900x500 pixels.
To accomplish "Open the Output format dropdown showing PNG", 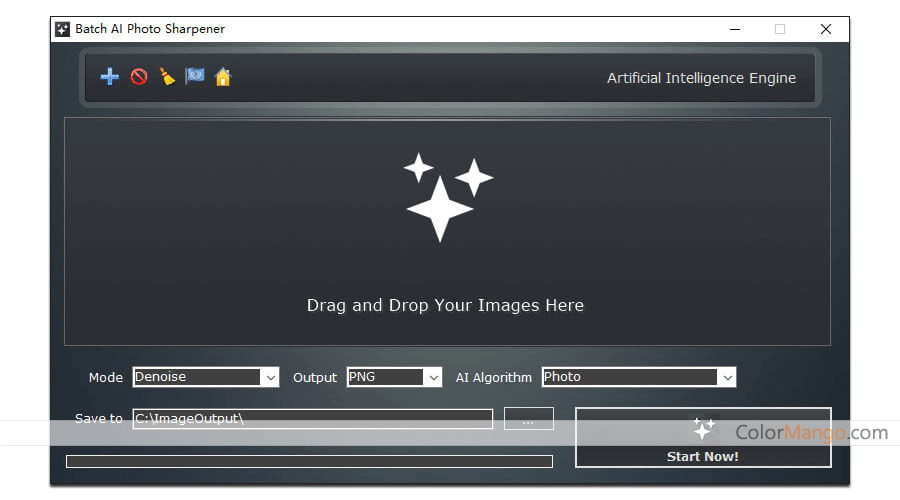I will point(432,377).
